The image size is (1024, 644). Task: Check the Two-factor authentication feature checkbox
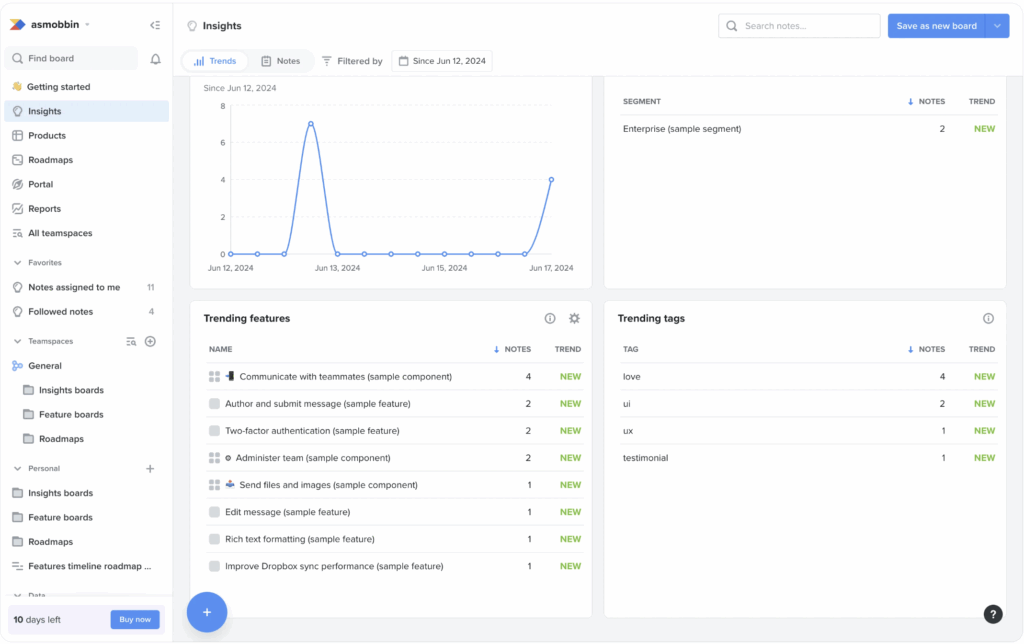[214, 430]
